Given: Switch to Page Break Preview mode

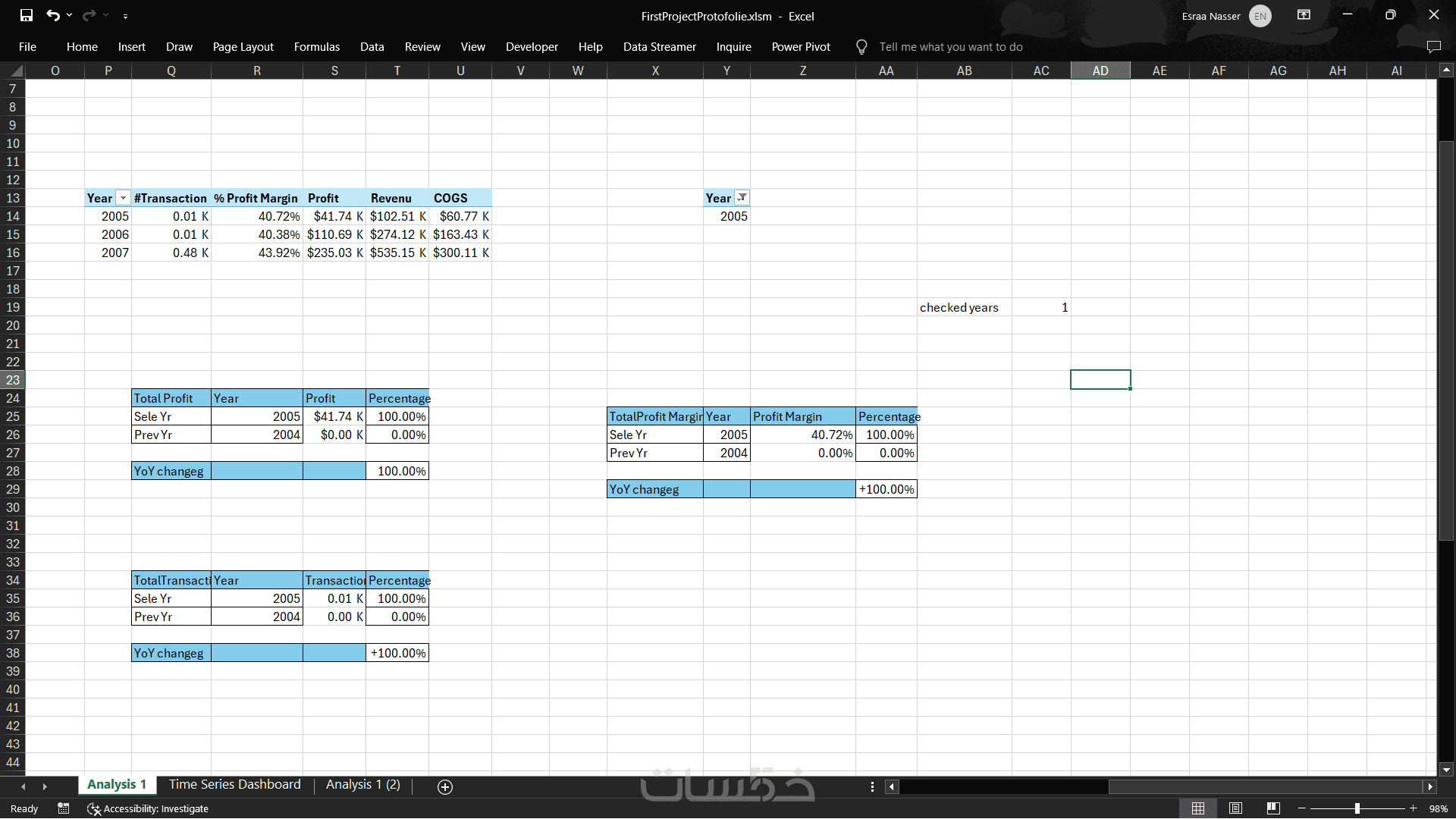Looking at the screenshot, I should coord(1273,808).
